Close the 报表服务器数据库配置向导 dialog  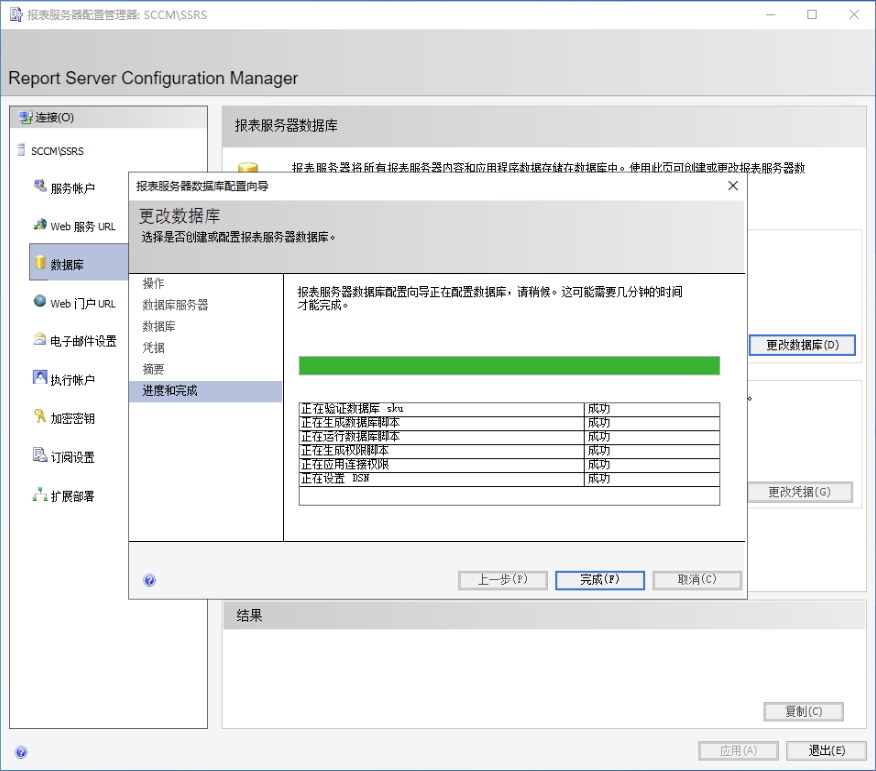[733, 185]
